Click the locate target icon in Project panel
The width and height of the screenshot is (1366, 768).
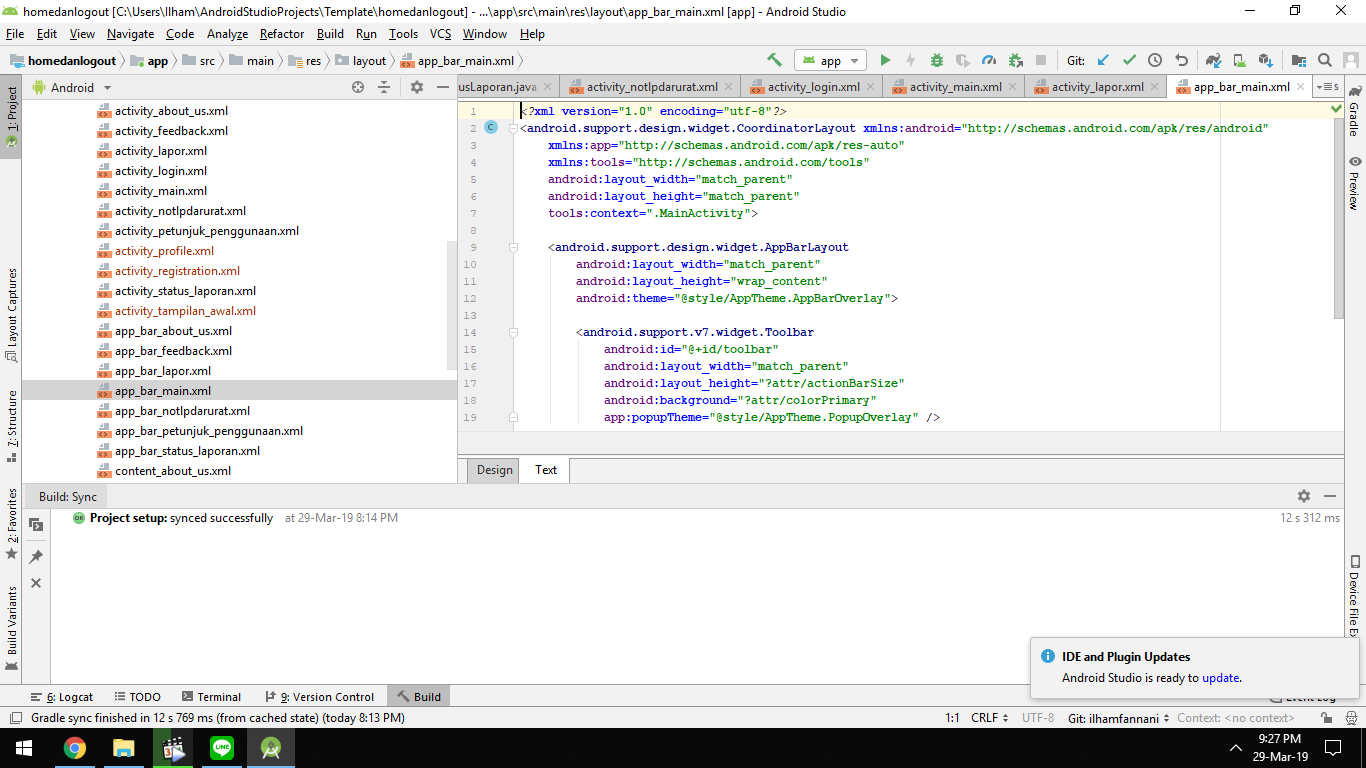(x=358, y=87)
